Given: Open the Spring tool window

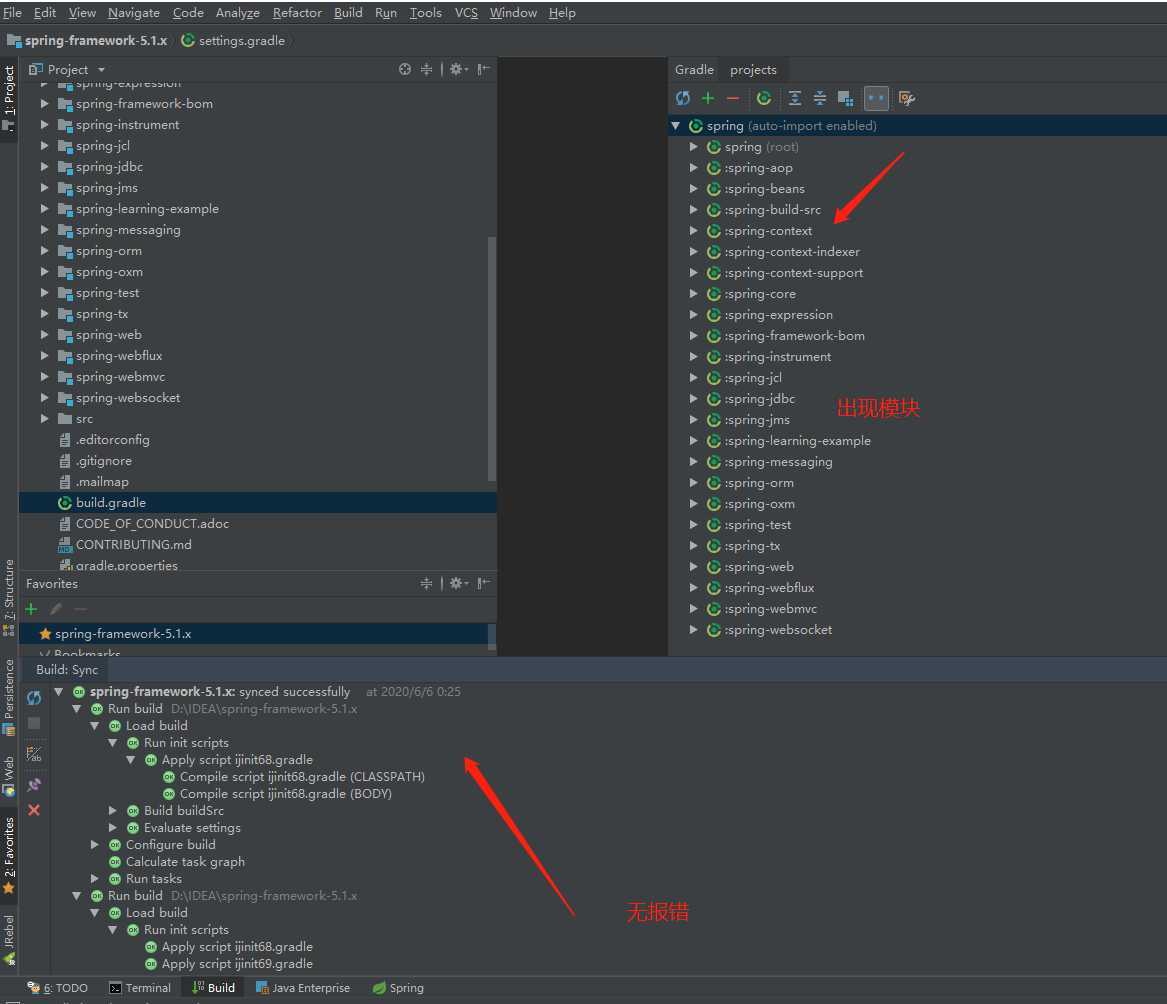Looking at the screenshot, I should 398,988.
